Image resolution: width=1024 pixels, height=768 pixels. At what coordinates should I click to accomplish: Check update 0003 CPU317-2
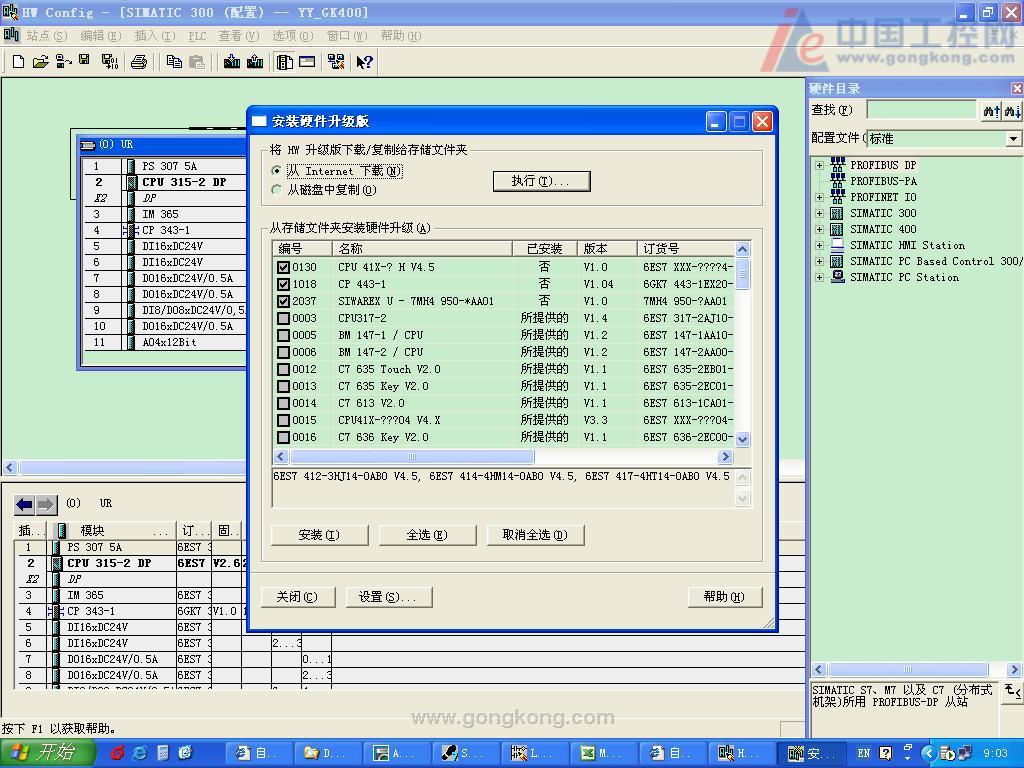283,318
